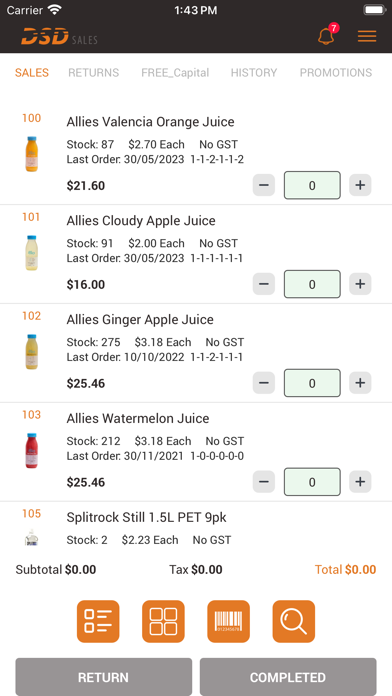
Task: Open the FREE_Capital tab
Action: pyautogui.click(x=175, y=73)
